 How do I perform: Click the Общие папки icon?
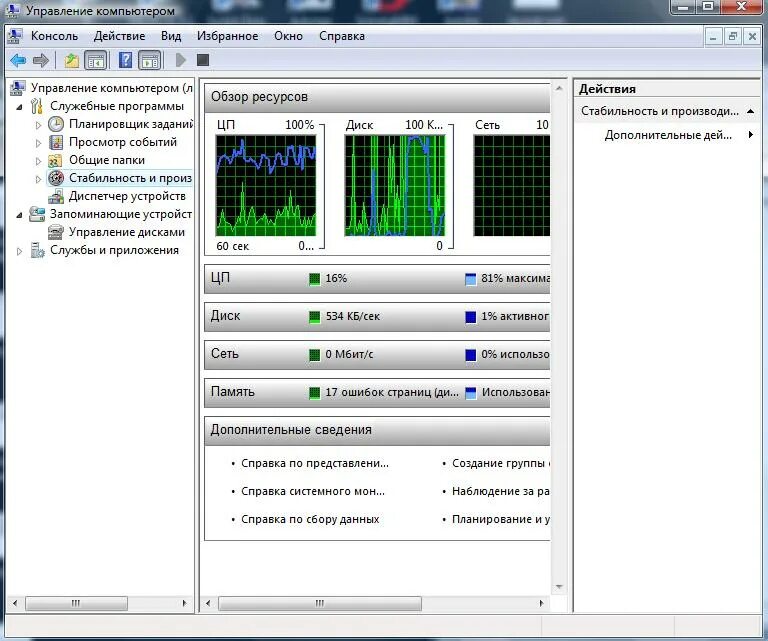(55, 160)
